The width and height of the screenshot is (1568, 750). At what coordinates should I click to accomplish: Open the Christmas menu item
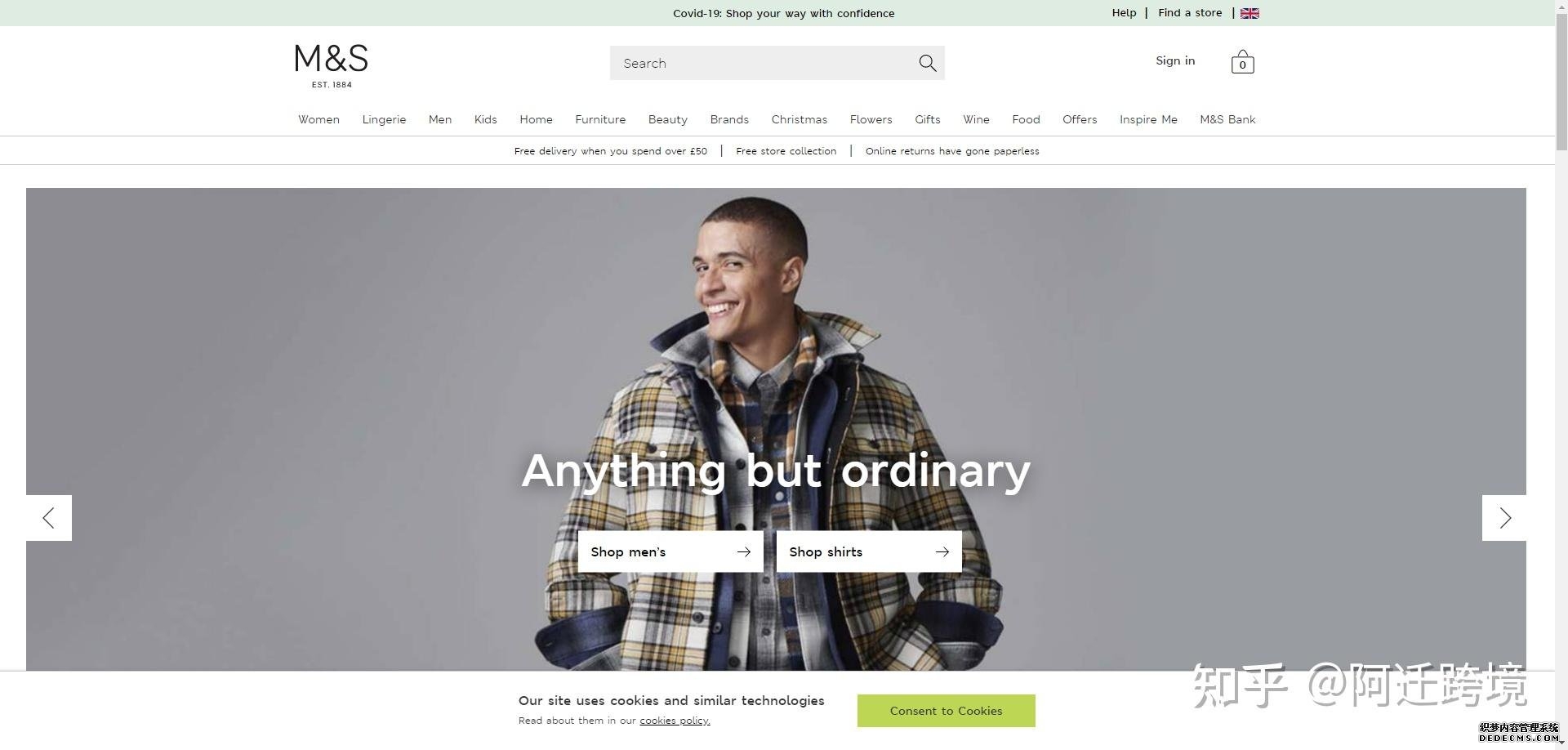click(799, 119)
